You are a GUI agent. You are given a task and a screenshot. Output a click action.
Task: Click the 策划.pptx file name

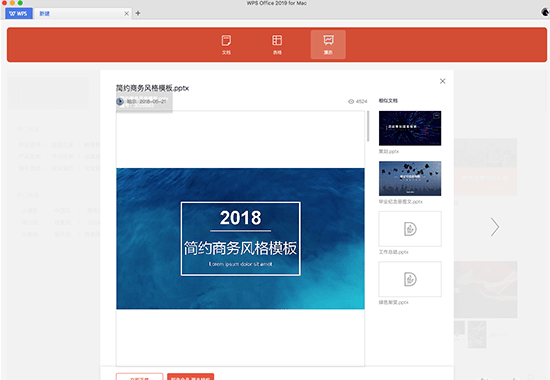click(389, 152)
